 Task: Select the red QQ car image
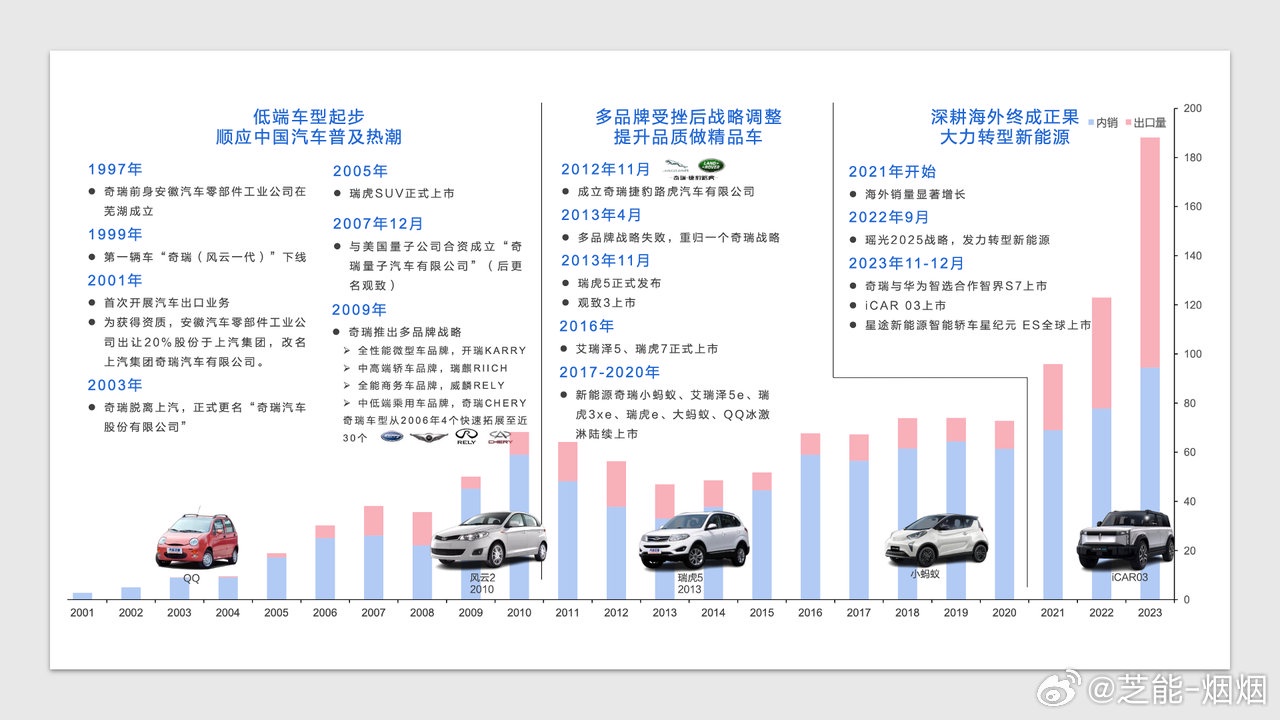tap(197, 540)
